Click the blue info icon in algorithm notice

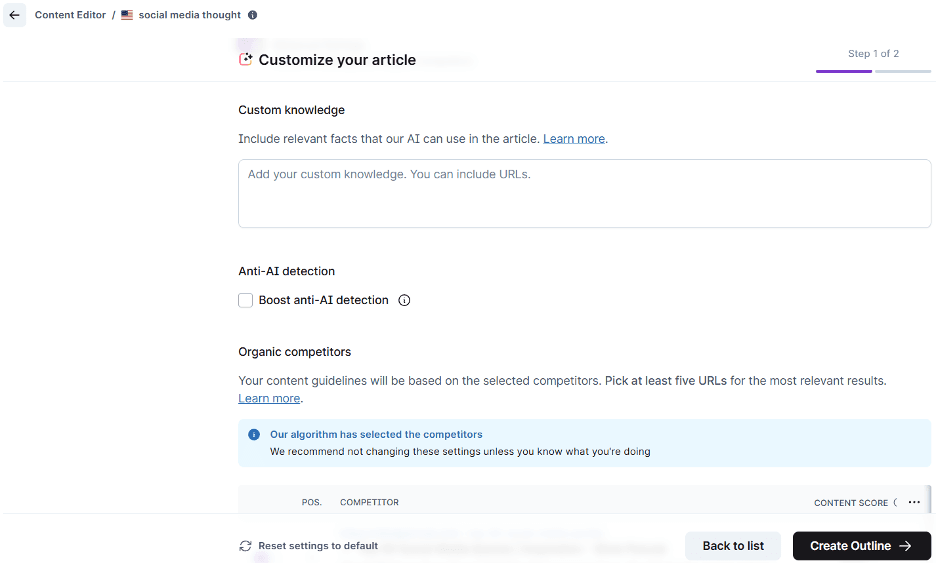(254, 434)
